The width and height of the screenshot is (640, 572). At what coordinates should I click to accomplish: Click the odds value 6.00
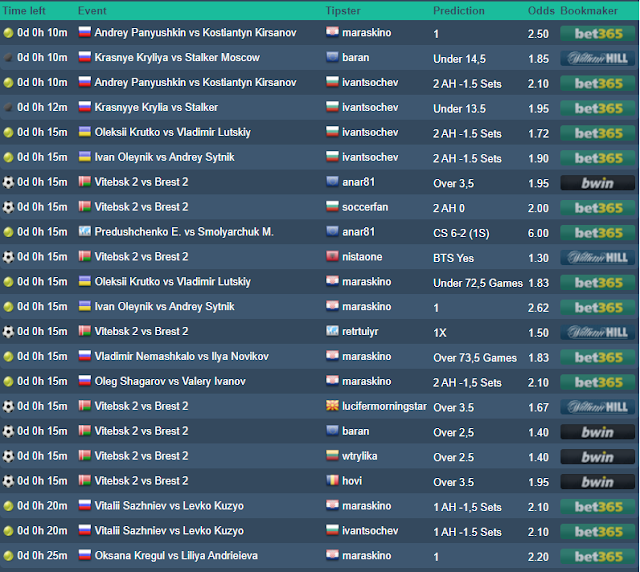(x=538, y=233)
